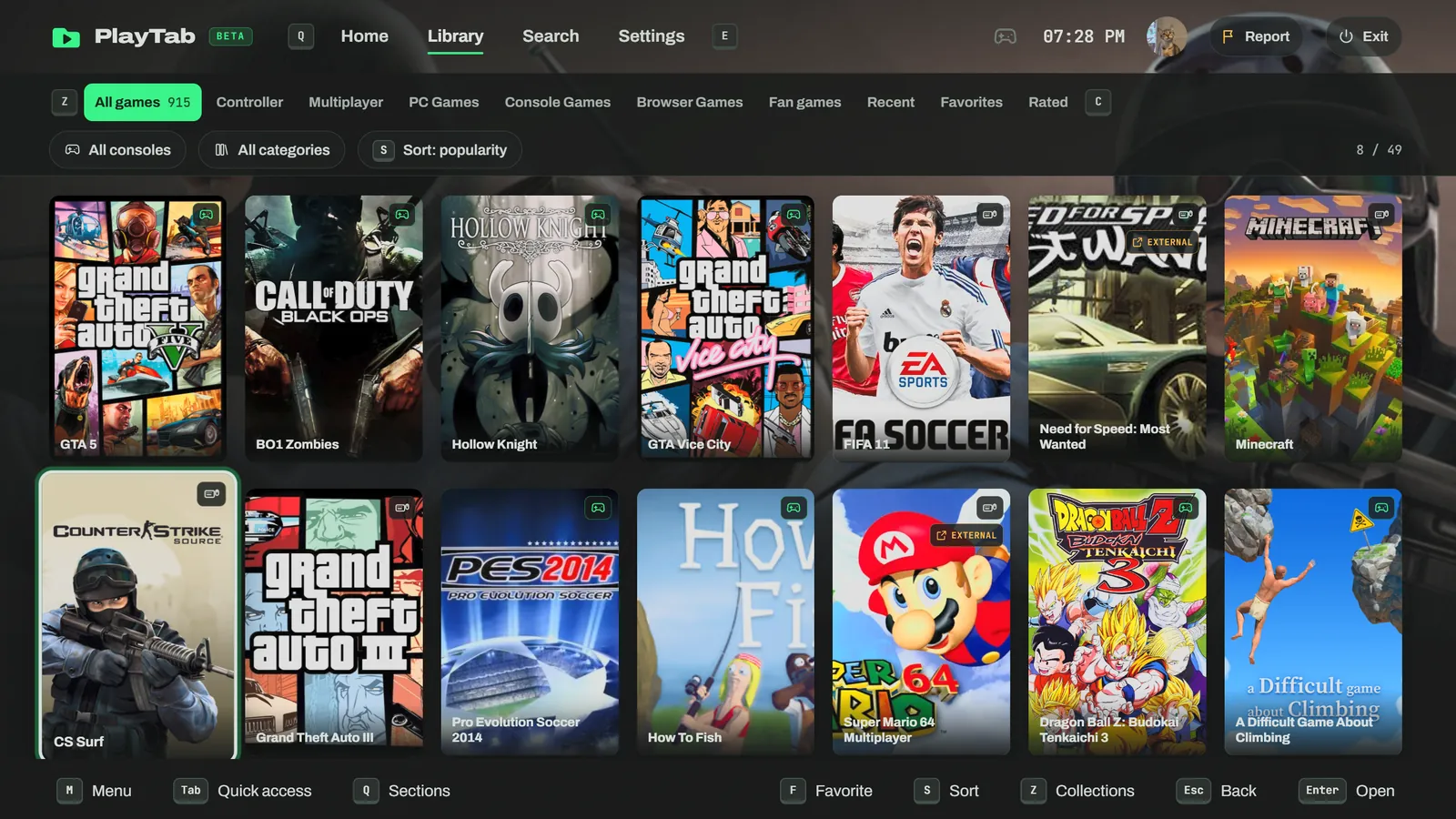Filter by Multiplayer games
This screenshot has width=1456, height=819.
pos(346,102)
